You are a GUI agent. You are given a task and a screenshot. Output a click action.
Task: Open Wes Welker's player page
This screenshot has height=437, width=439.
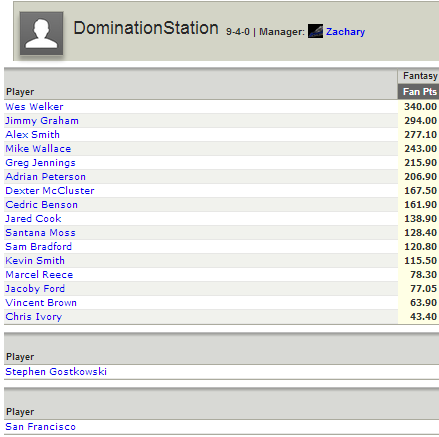pyautogui.click(x=34, y=107)
